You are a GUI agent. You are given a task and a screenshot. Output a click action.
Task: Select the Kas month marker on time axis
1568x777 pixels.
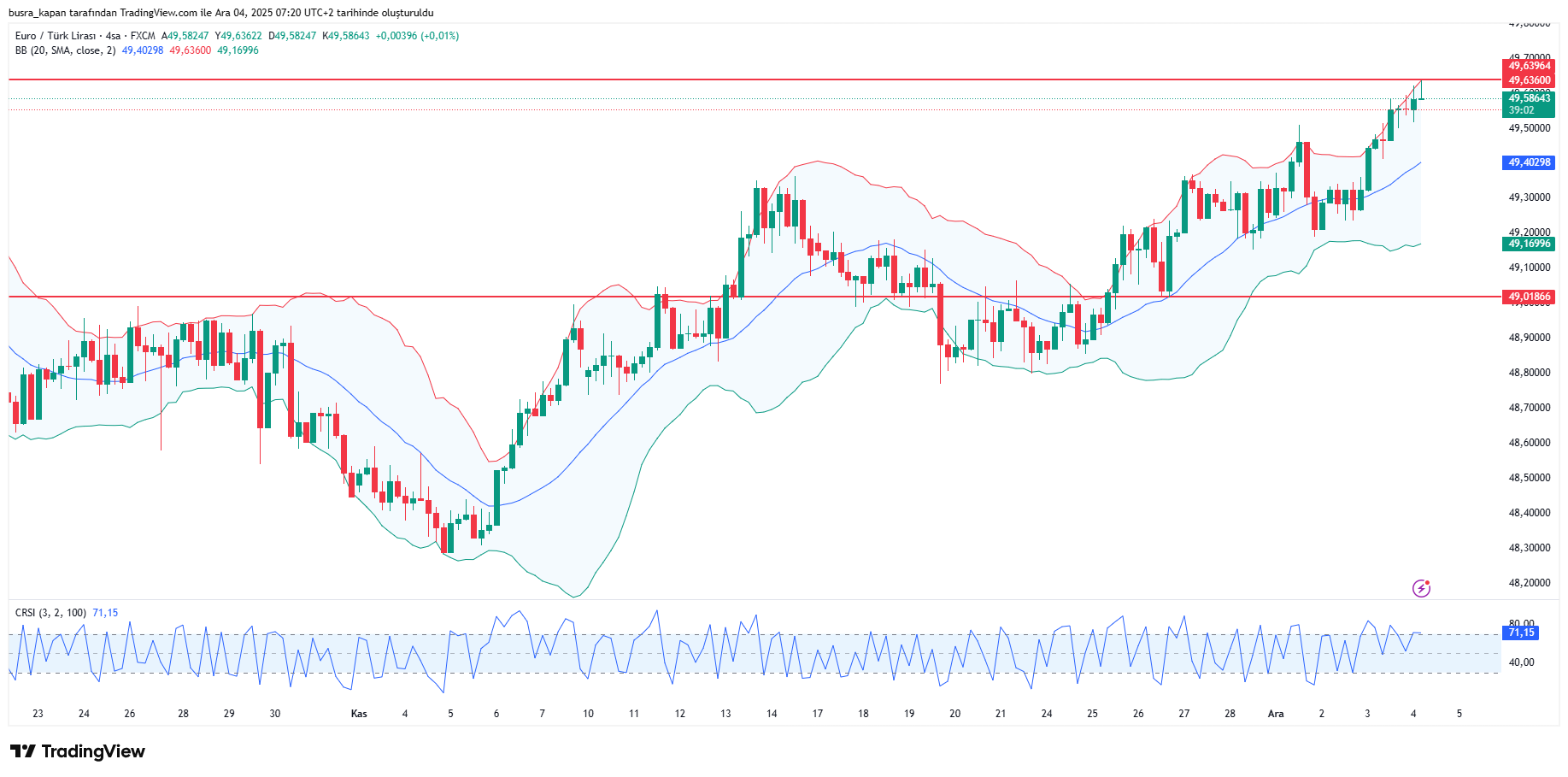[x=359, y=714]
